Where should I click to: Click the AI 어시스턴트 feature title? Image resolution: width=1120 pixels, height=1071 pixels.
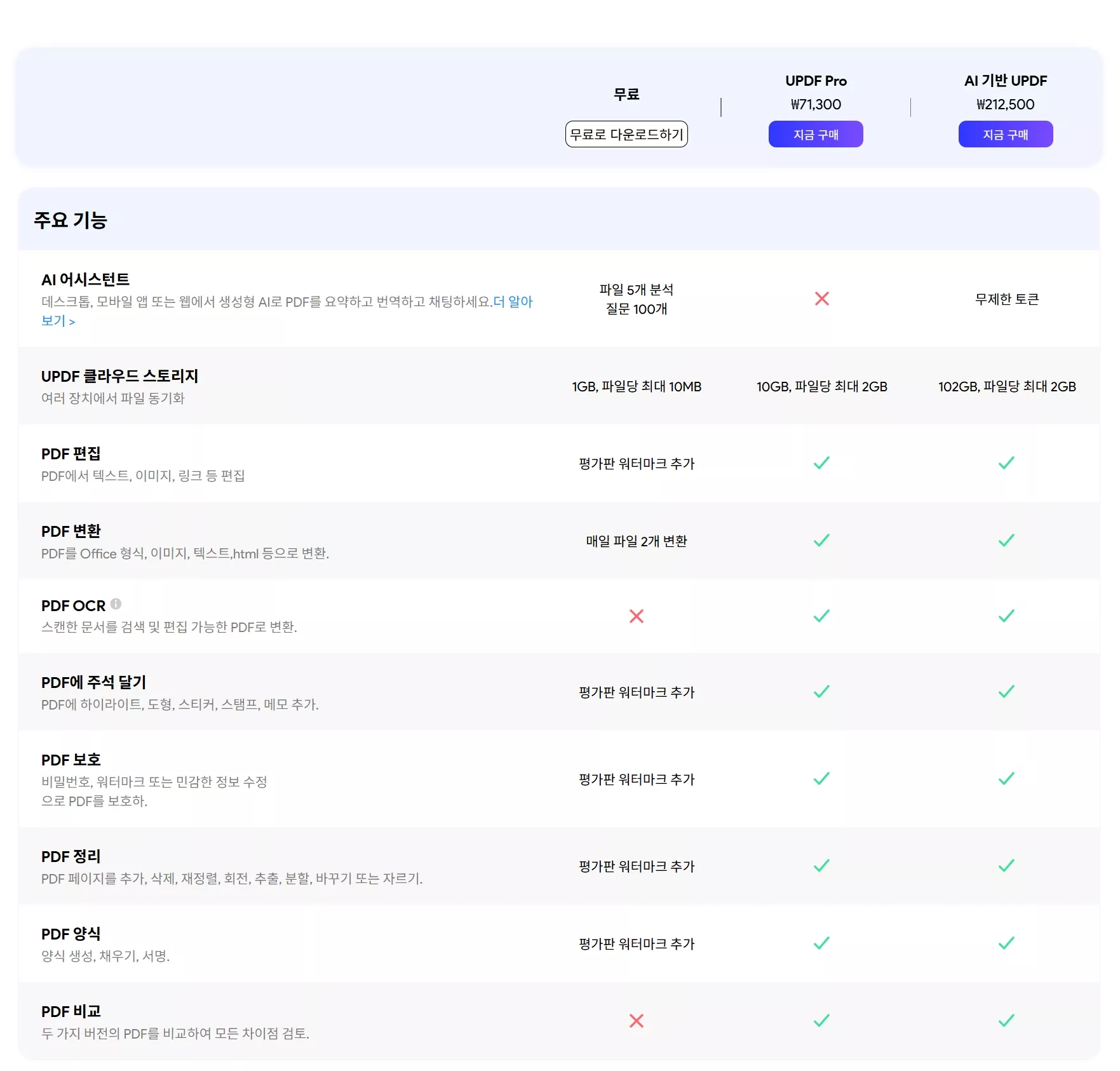point(85,280)
